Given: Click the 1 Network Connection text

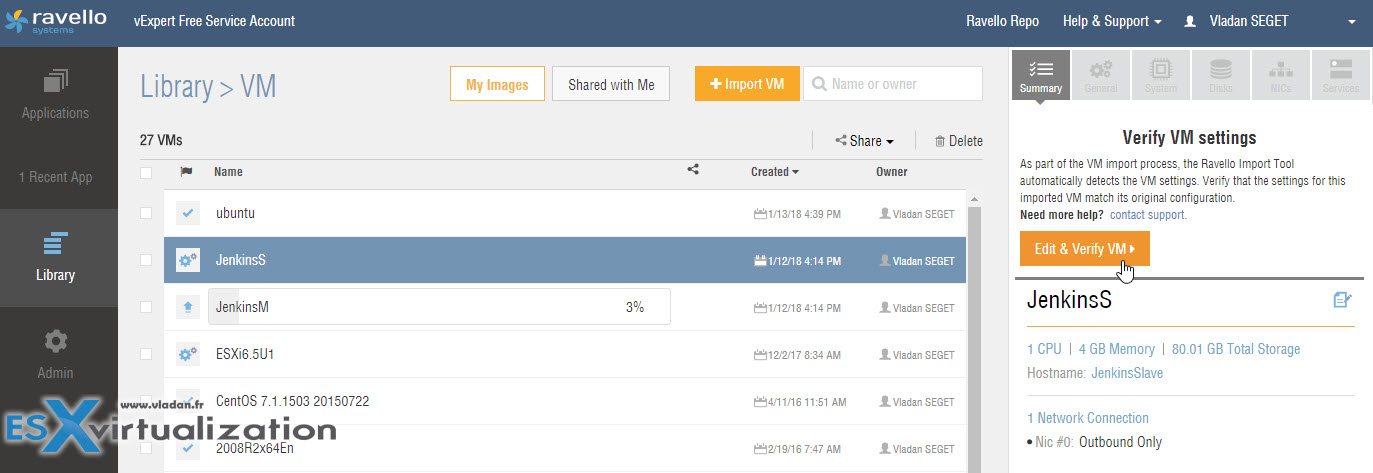Looking at the screenshot, I should 1088,418.
